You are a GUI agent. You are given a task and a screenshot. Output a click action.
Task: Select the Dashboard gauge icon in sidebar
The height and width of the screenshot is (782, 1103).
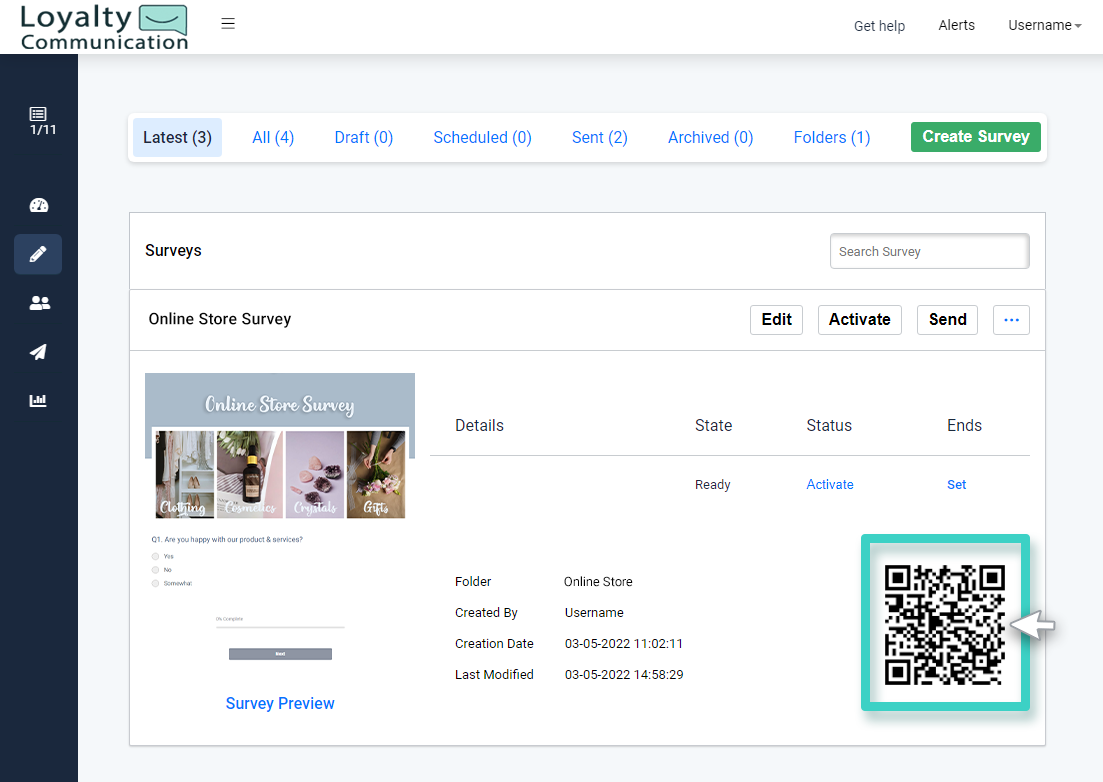(38, 205)
